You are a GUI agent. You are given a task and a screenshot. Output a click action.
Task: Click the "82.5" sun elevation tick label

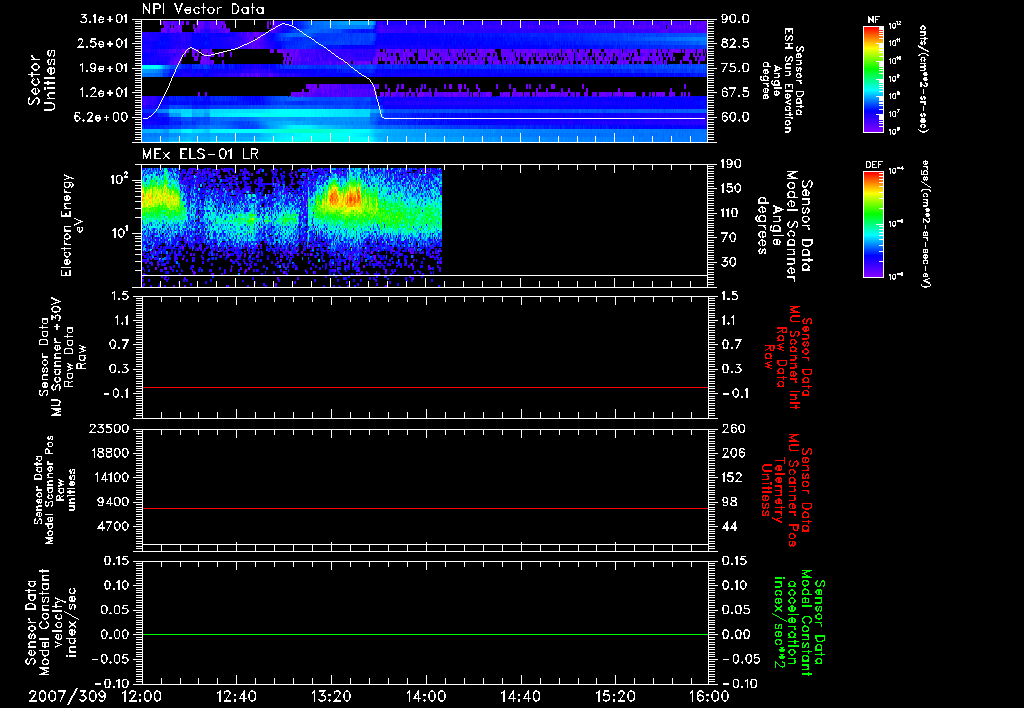click(735, 43)
